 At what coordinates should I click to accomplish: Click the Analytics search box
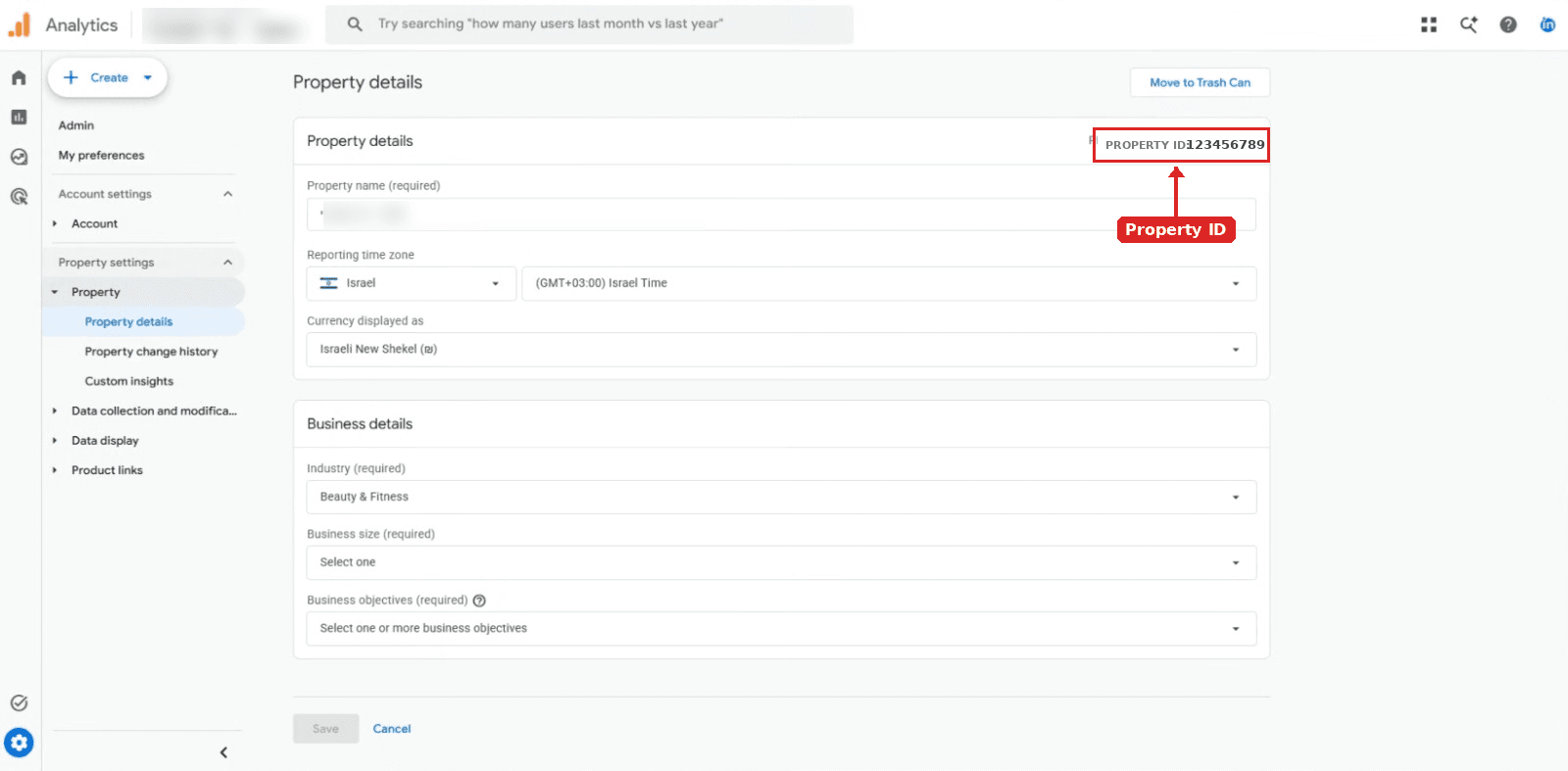point(589,24)
